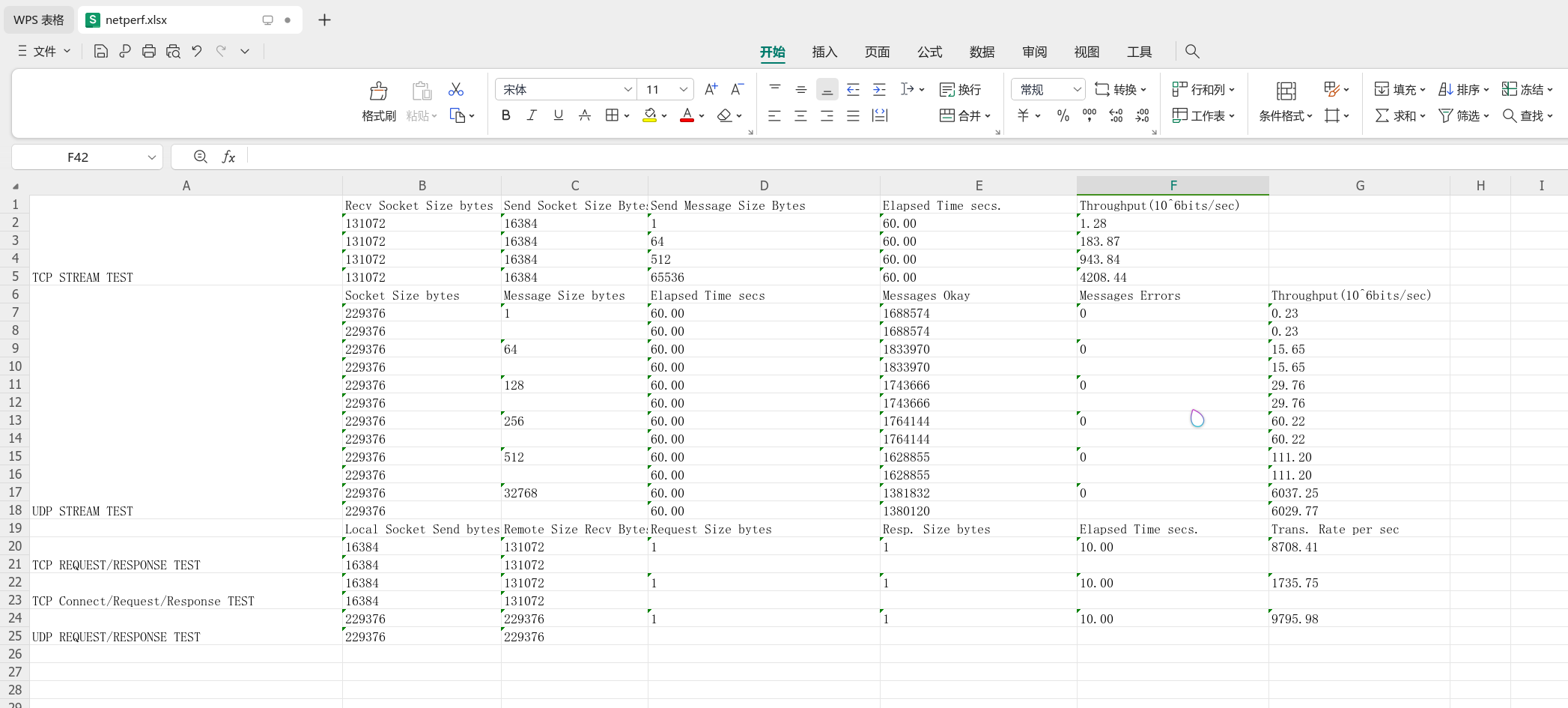Click the Convert (转换) button

click(1121, 89)
